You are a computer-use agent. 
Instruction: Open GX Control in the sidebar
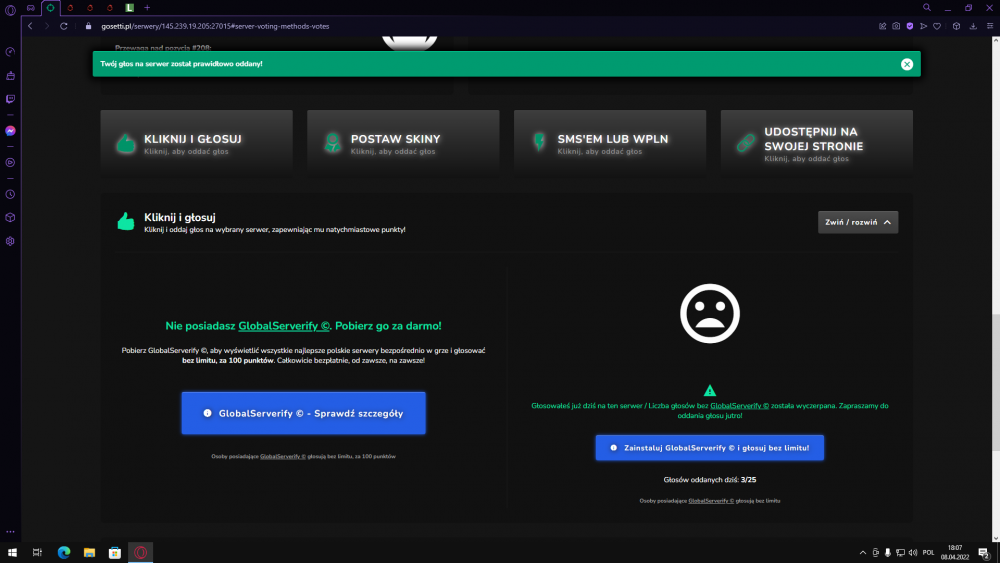click(x=10, y=52)
